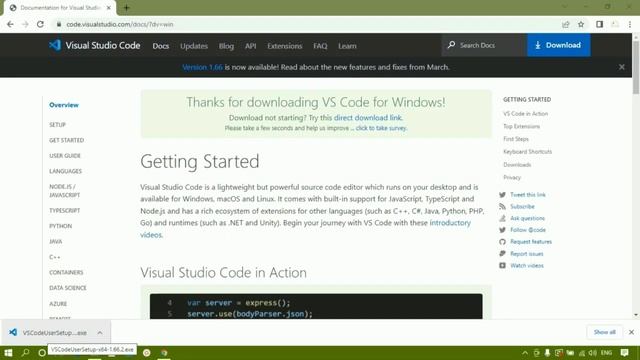Bookmark this page with the star icon
The height and width of the screenshot is (360, 640).
tap(581, 24)
